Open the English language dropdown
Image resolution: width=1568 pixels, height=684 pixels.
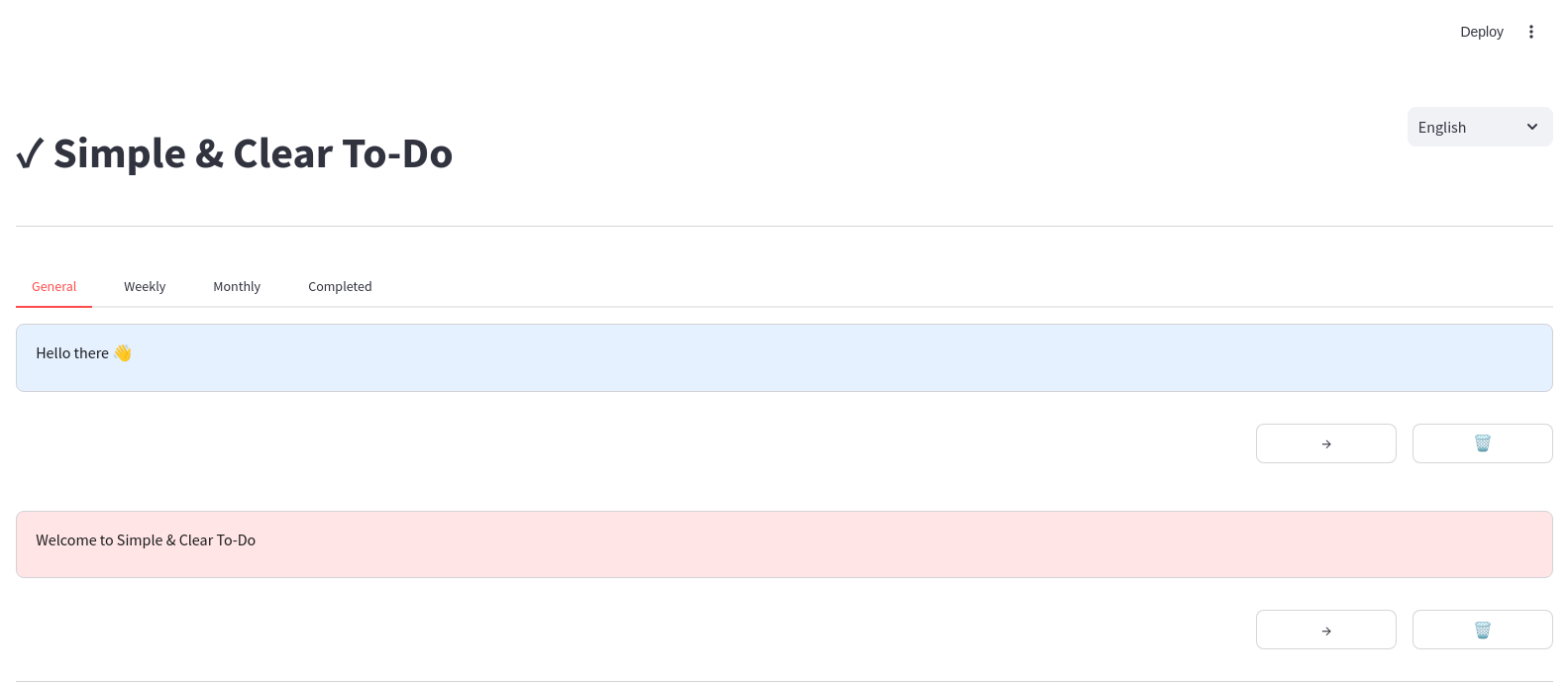point(1466,127)
